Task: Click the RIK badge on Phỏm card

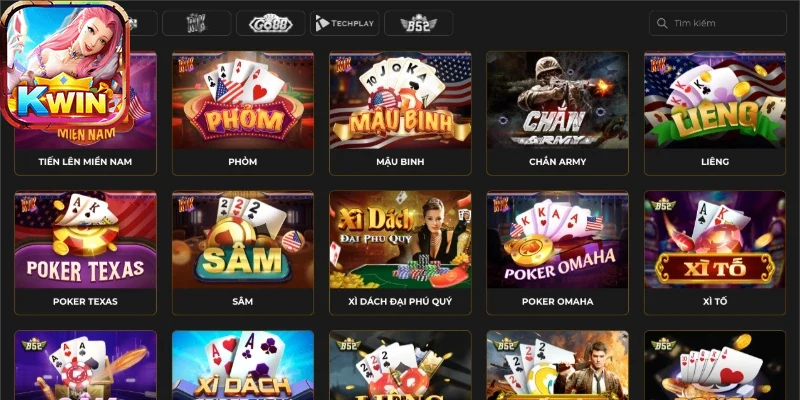Action: pyautogui.click(x=184, y=64)
